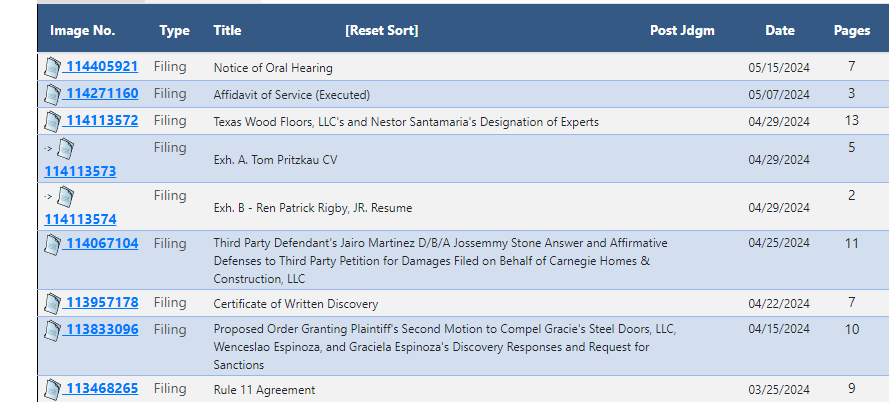
Task: Open image number 114405921 link
Action: pos(101,66)
